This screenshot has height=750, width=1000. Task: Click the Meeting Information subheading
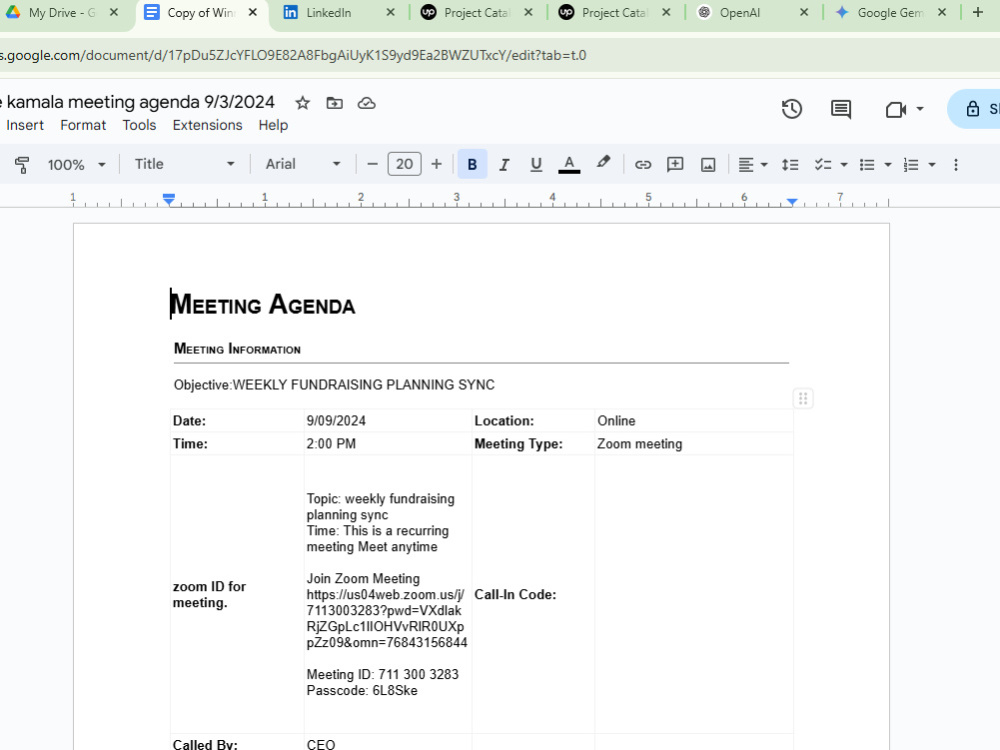coord(237,349)
